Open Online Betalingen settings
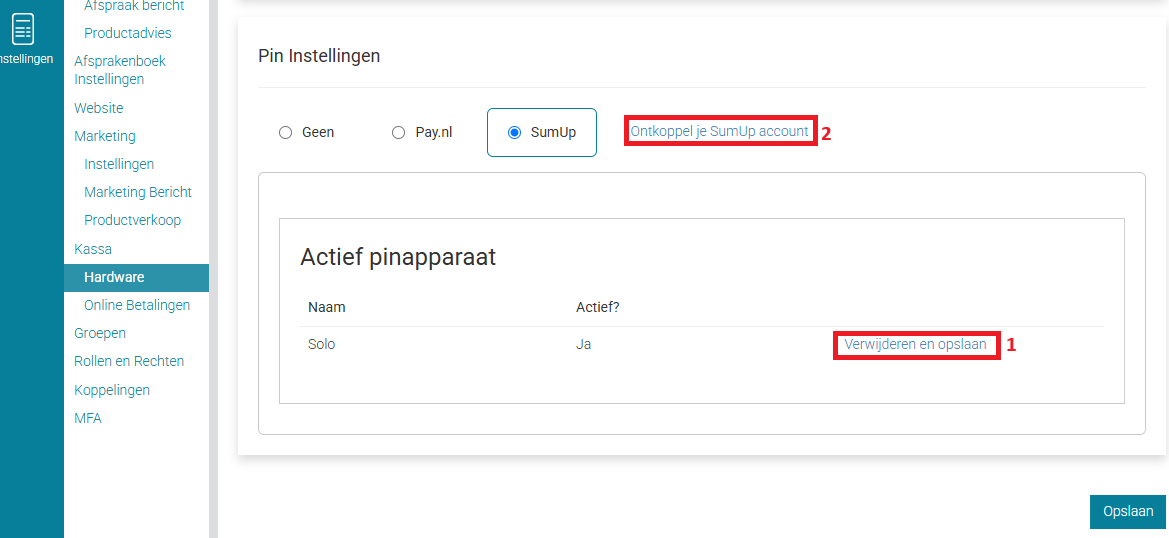Image resolution: width=1169 pixels, height=538 pixels. 137,305
